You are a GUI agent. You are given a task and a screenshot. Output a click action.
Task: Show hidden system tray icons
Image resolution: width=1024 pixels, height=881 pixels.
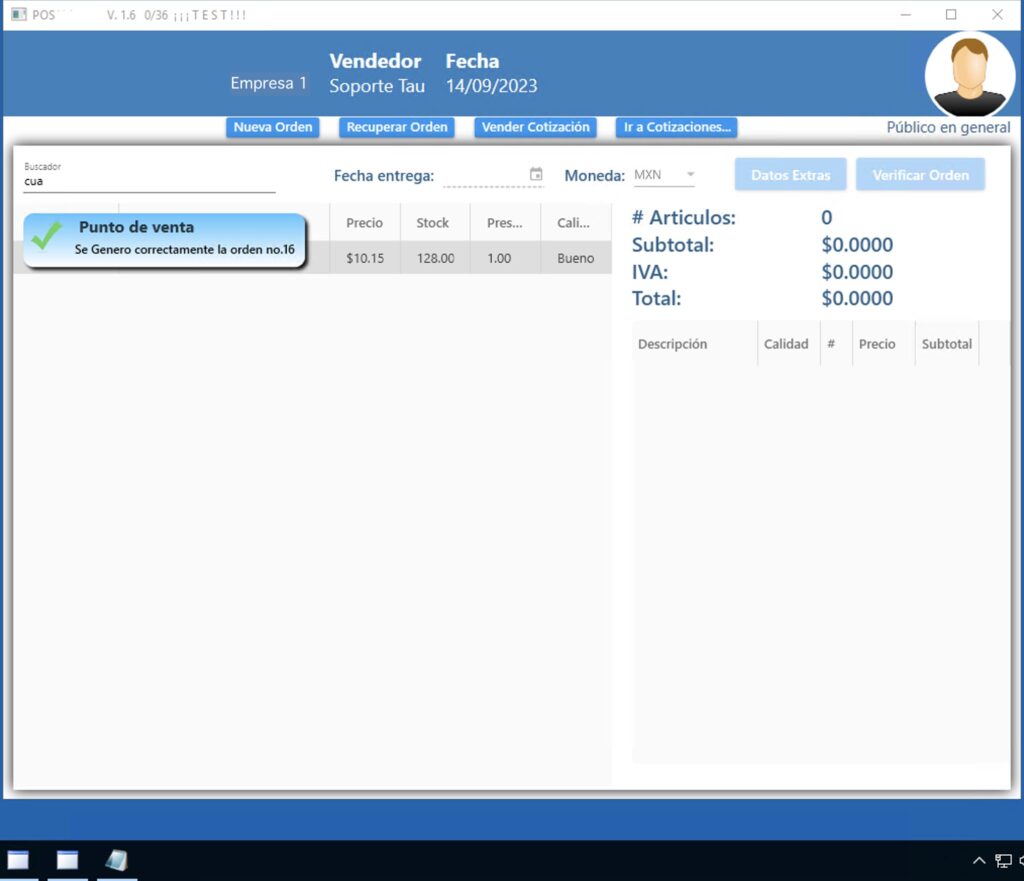tap(979, 860)
